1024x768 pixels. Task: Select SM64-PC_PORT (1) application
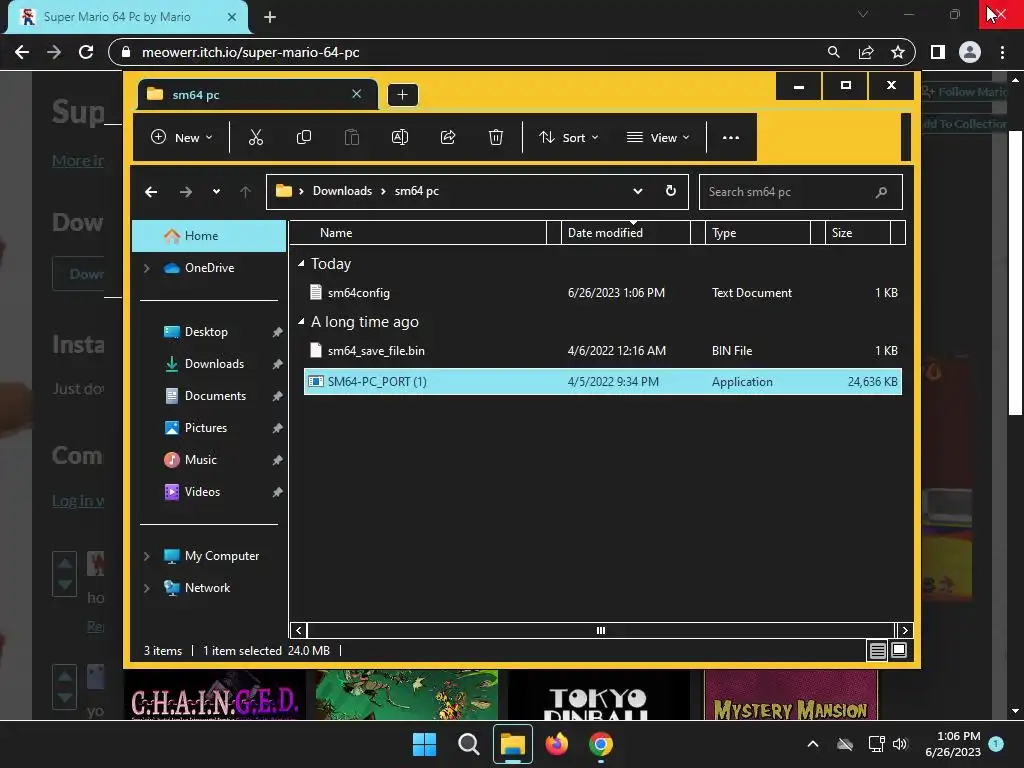click(x=603, y=382)
